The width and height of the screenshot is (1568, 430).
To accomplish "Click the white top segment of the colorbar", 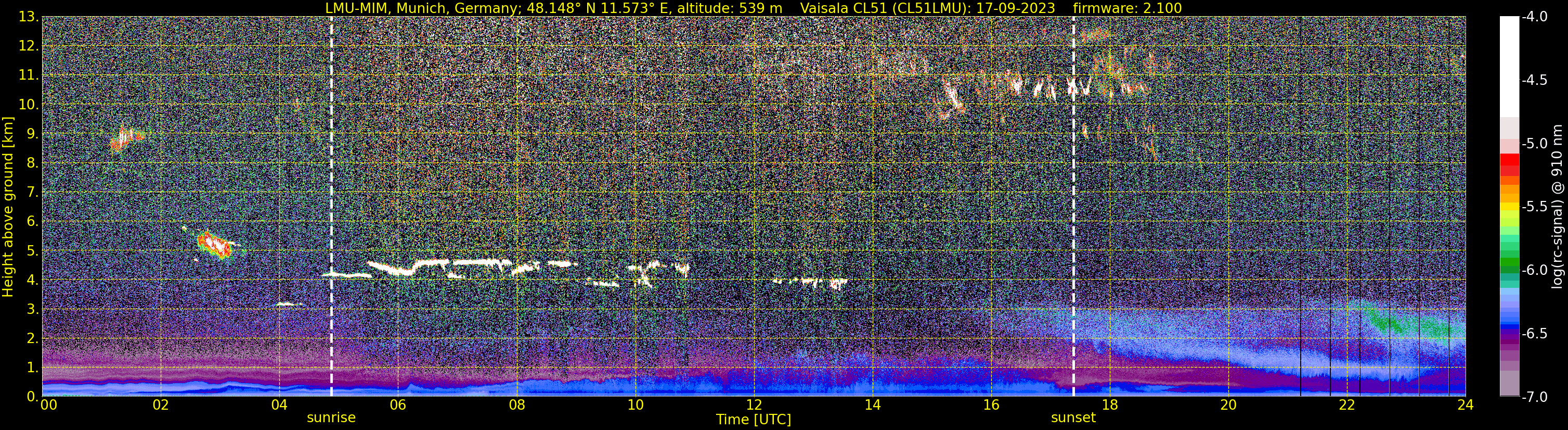I will 1509,67.
